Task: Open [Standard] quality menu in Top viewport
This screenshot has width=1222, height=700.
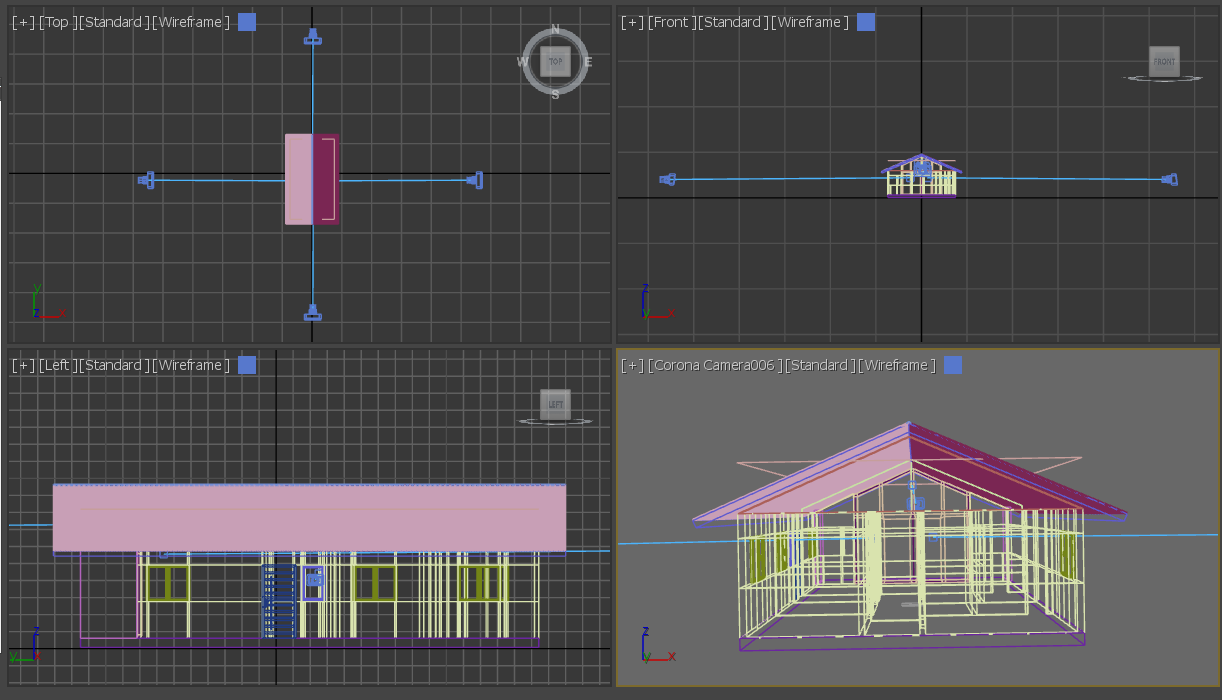Action: point(115,22)
